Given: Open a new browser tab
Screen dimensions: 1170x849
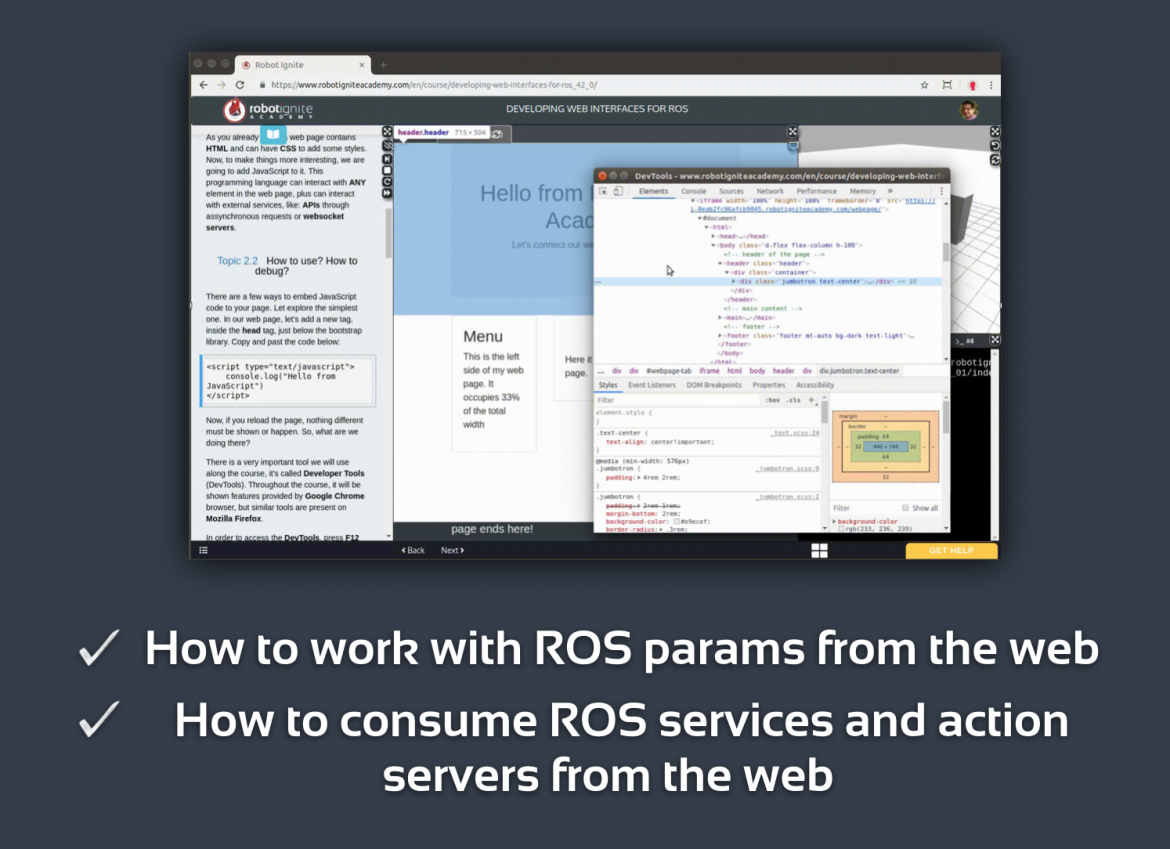Looking at the screenshot, I should point(384,65).
